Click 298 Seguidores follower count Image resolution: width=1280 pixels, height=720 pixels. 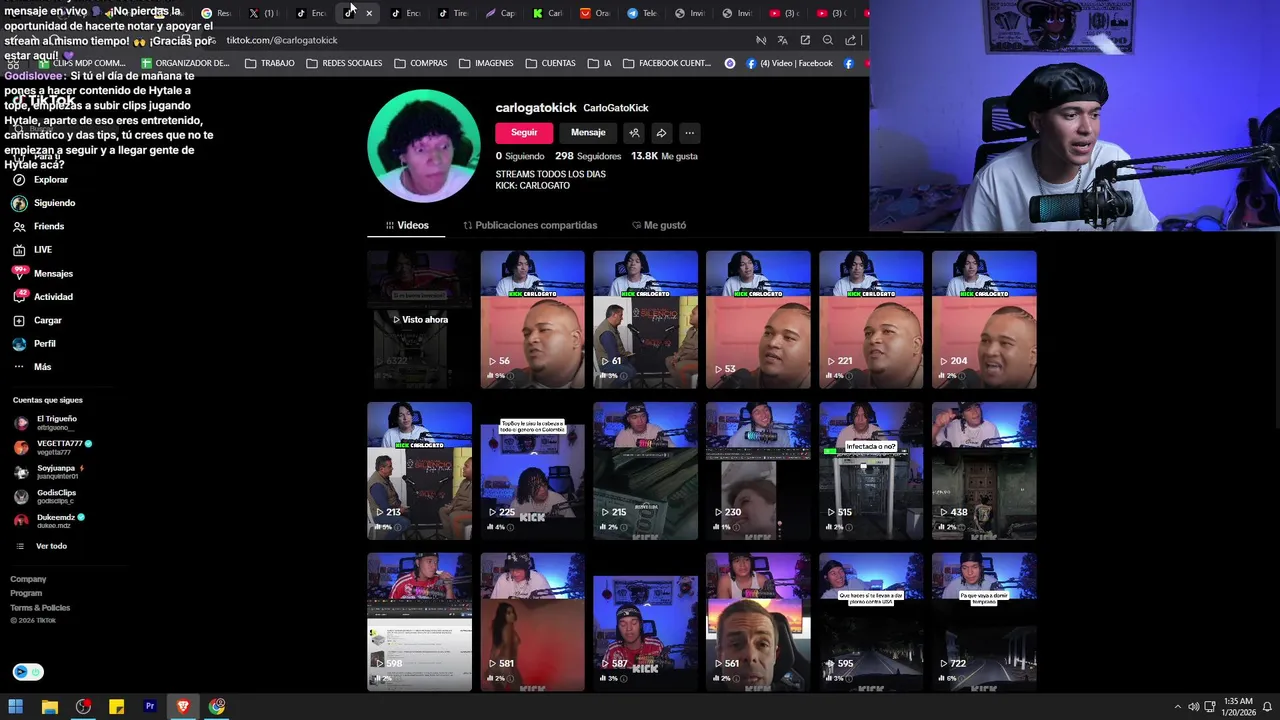pos(588,157)
